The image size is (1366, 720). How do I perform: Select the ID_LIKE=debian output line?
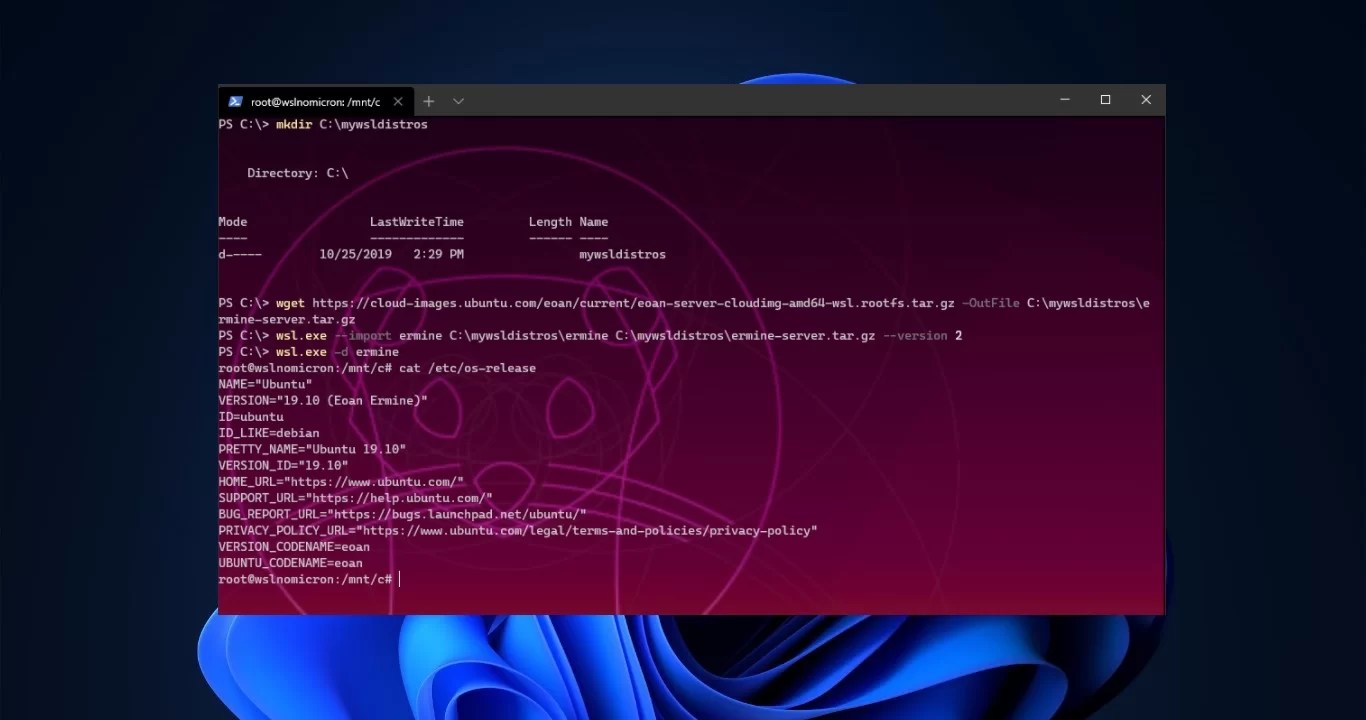(268, 433)
